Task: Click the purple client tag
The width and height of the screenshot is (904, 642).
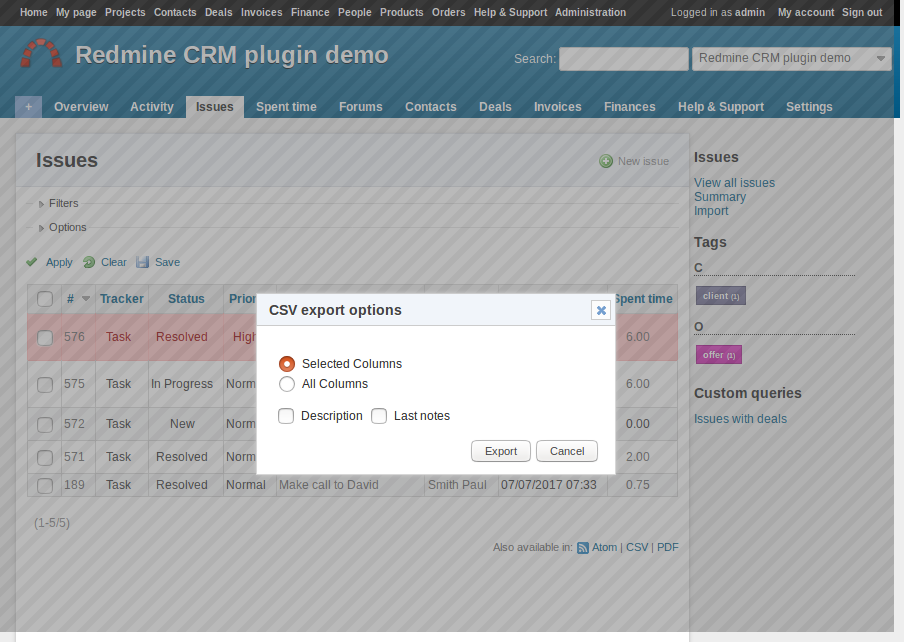Action: point(720,296)
